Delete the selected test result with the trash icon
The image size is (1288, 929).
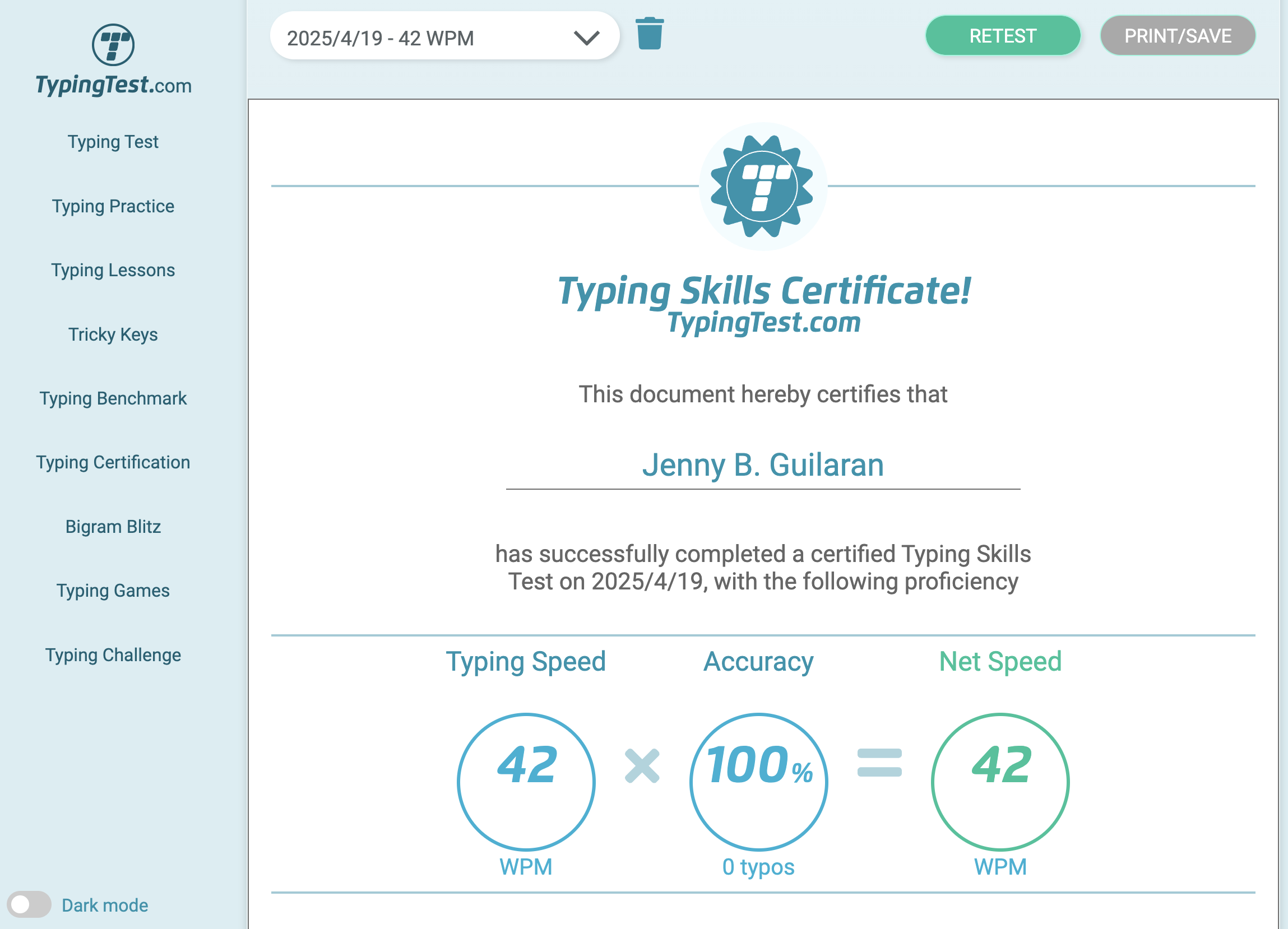tap(649, 34)
